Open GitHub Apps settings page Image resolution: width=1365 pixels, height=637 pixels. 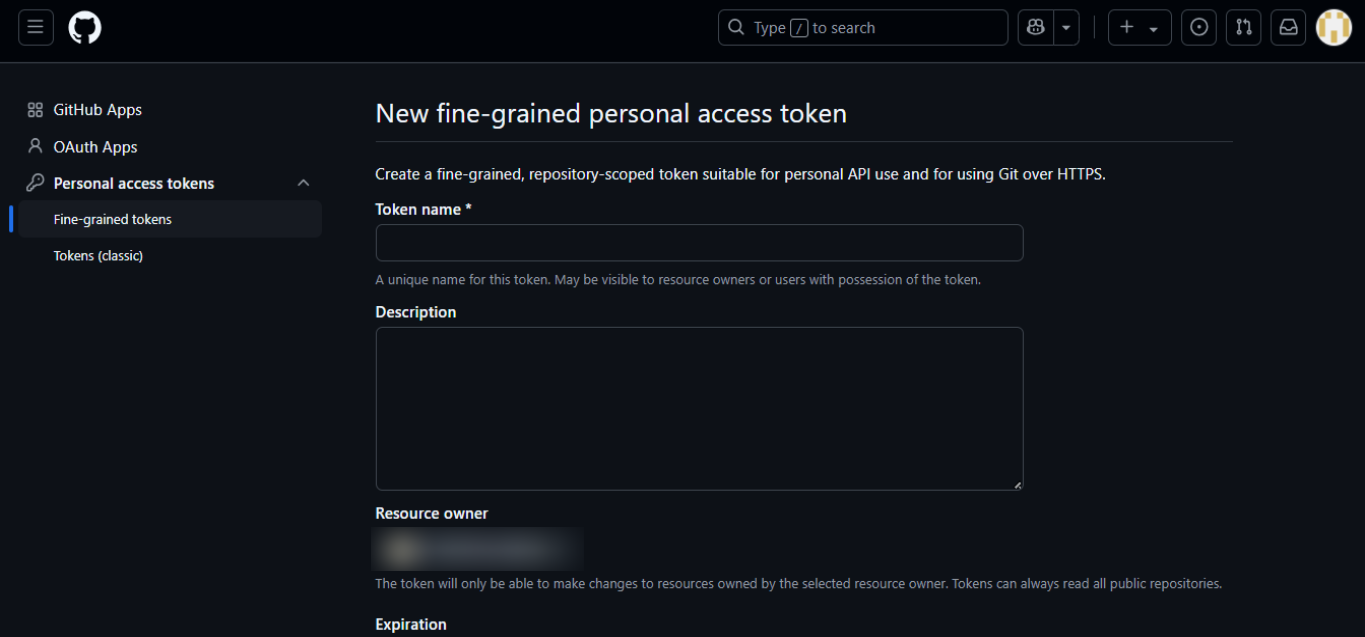[97, 110]
